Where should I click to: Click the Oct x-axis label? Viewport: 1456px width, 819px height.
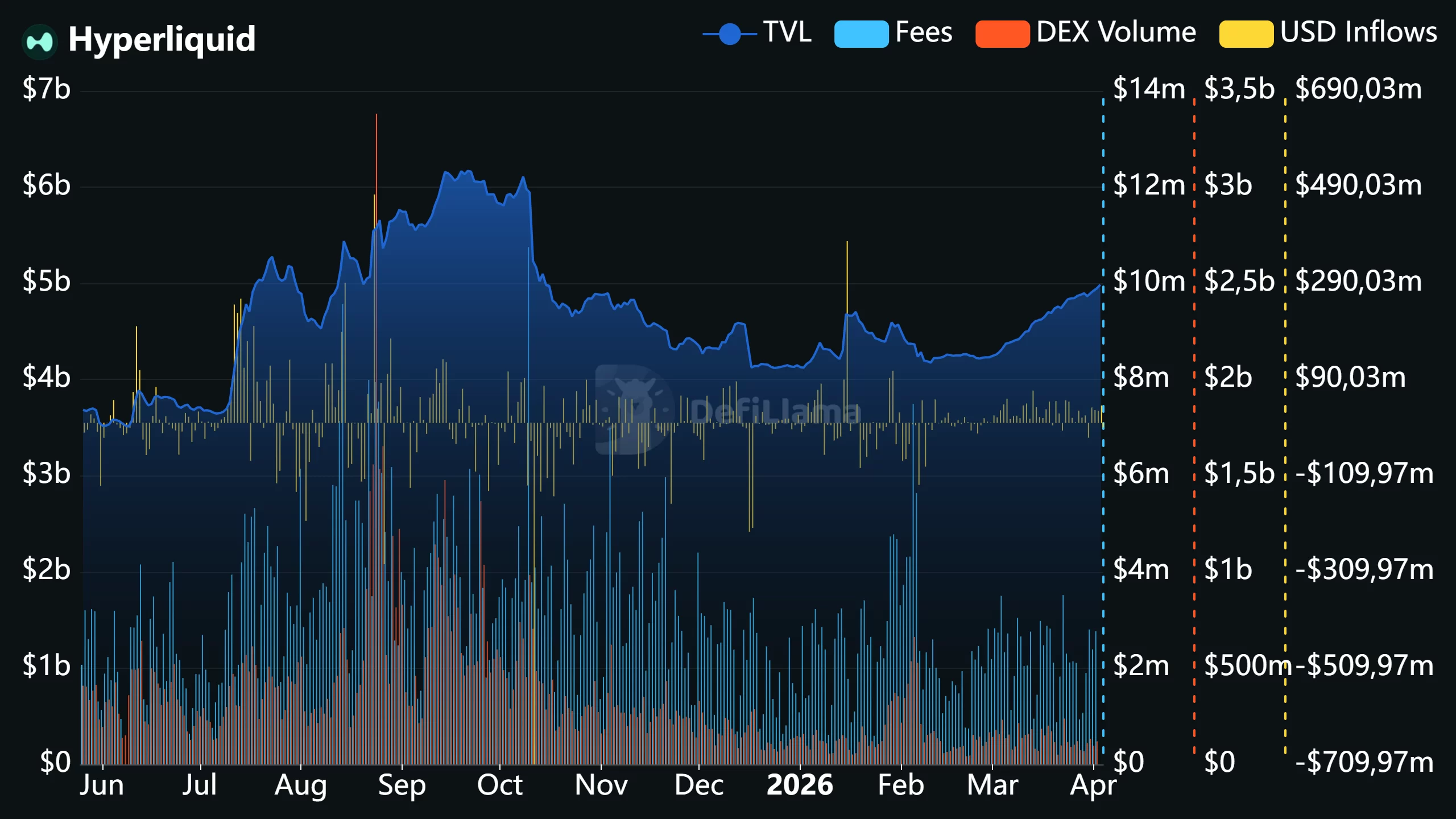click(499, 785)
